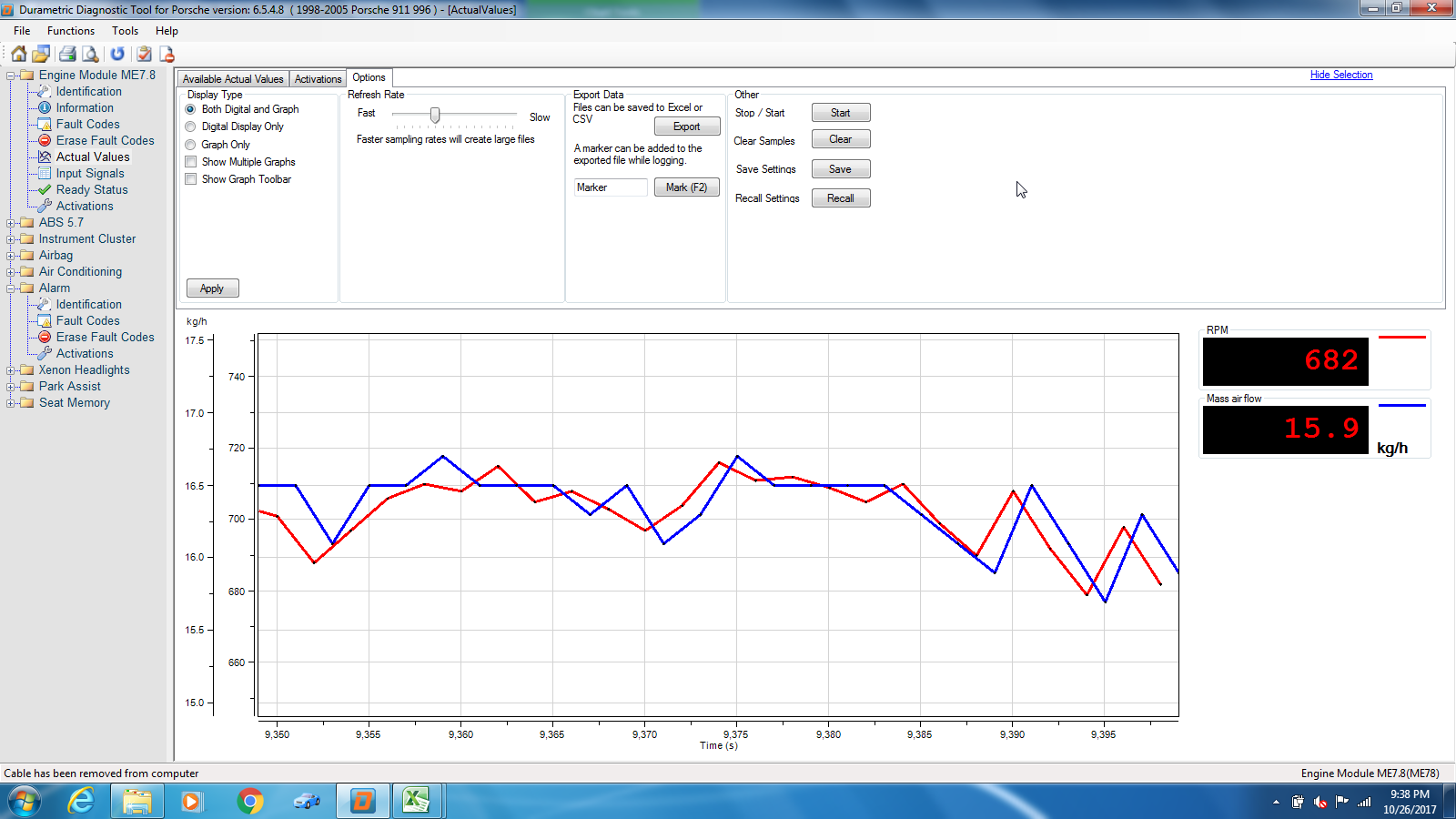This screenshot has width=1456, height=819.
Task: Expand Park Assist tree node
Action: pyautogui.click(x=11, y=387)
